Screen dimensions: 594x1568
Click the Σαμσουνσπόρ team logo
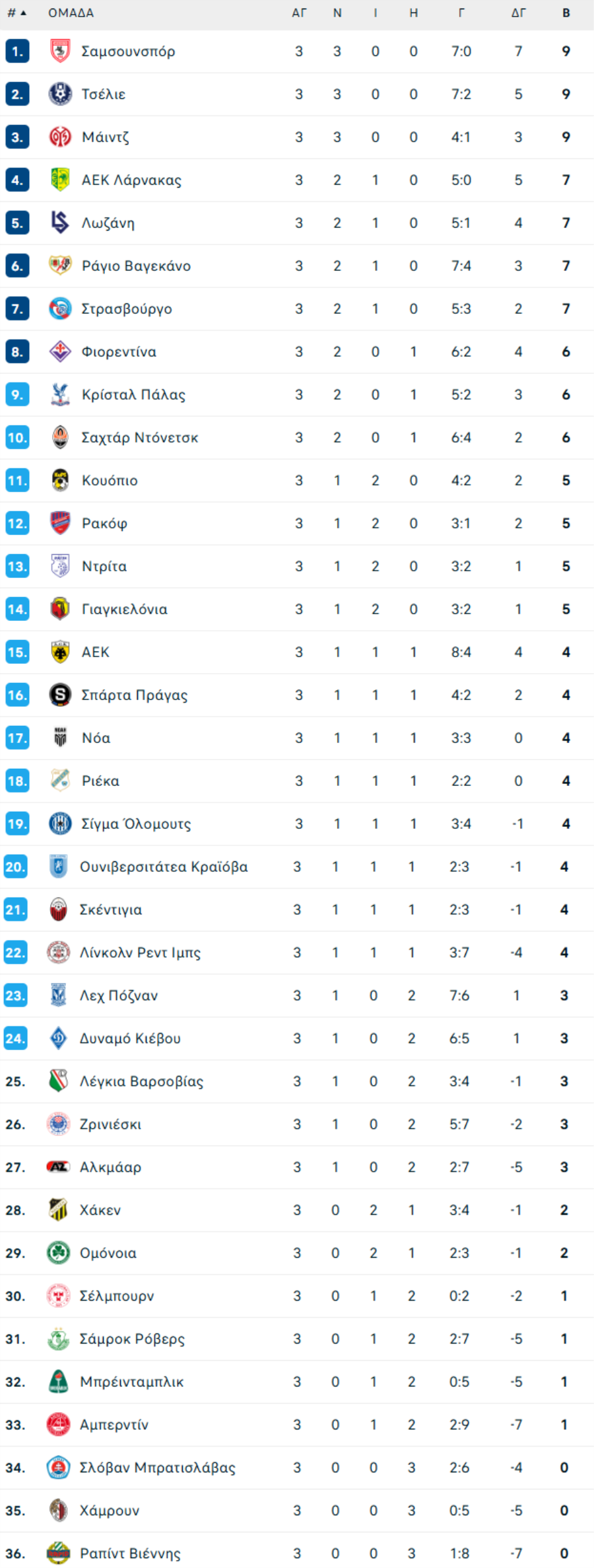pos(60,52)
